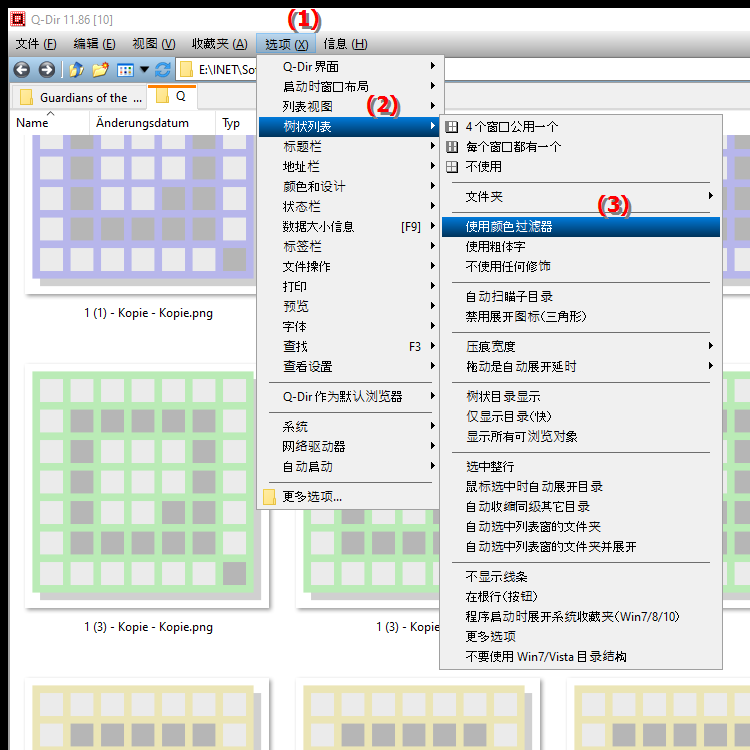Open the 网络驱动器 submenu
The height and width of the screenshot is (750, 750).
pyautogui.click(x=349, y=446)
